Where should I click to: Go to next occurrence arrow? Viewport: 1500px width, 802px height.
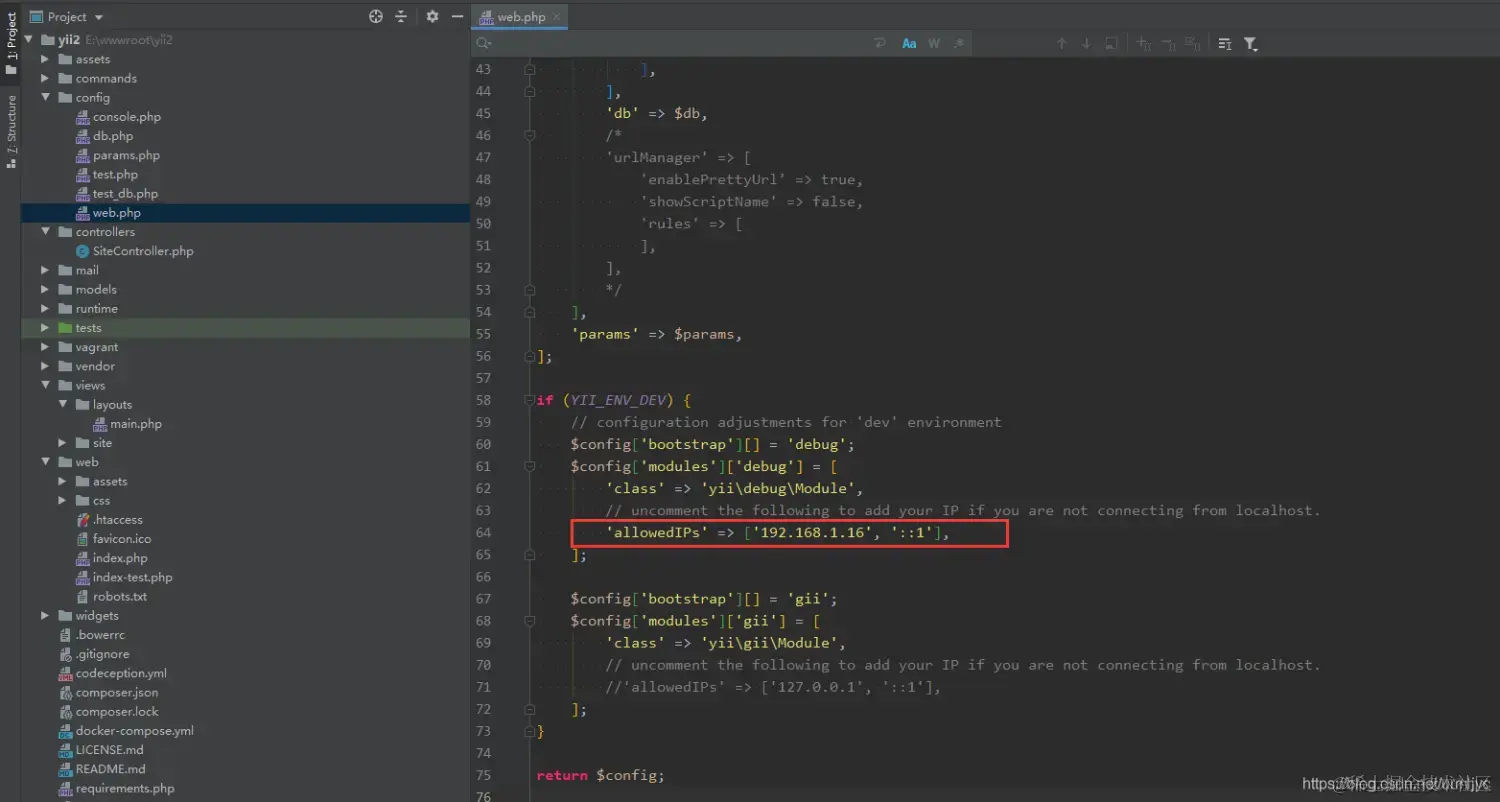(x=1086, y=43)
